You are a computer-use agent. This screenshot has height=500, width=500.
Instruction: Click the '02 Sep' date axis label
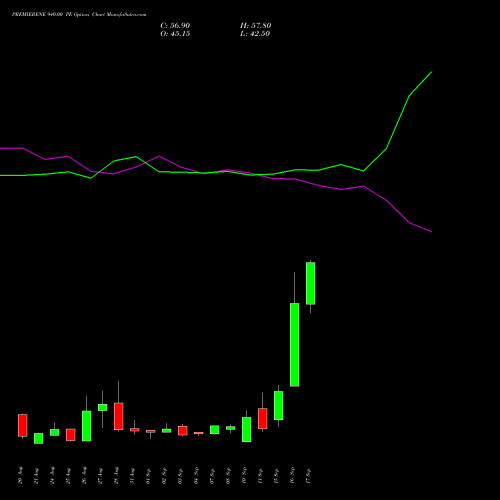pyautogui.click(x=164, y=476)
